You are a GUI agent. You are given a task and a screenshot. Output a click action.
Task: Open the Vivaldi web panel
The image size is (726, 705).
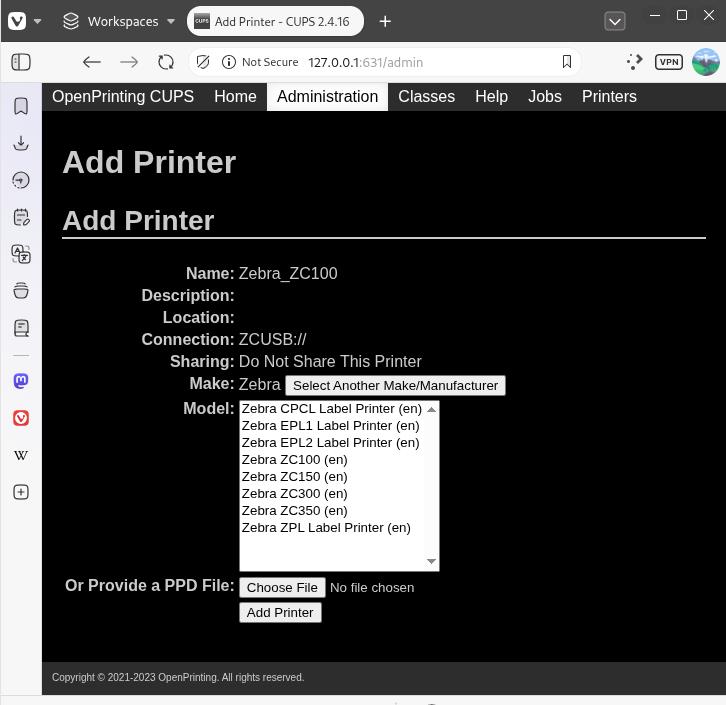(21, 418)
